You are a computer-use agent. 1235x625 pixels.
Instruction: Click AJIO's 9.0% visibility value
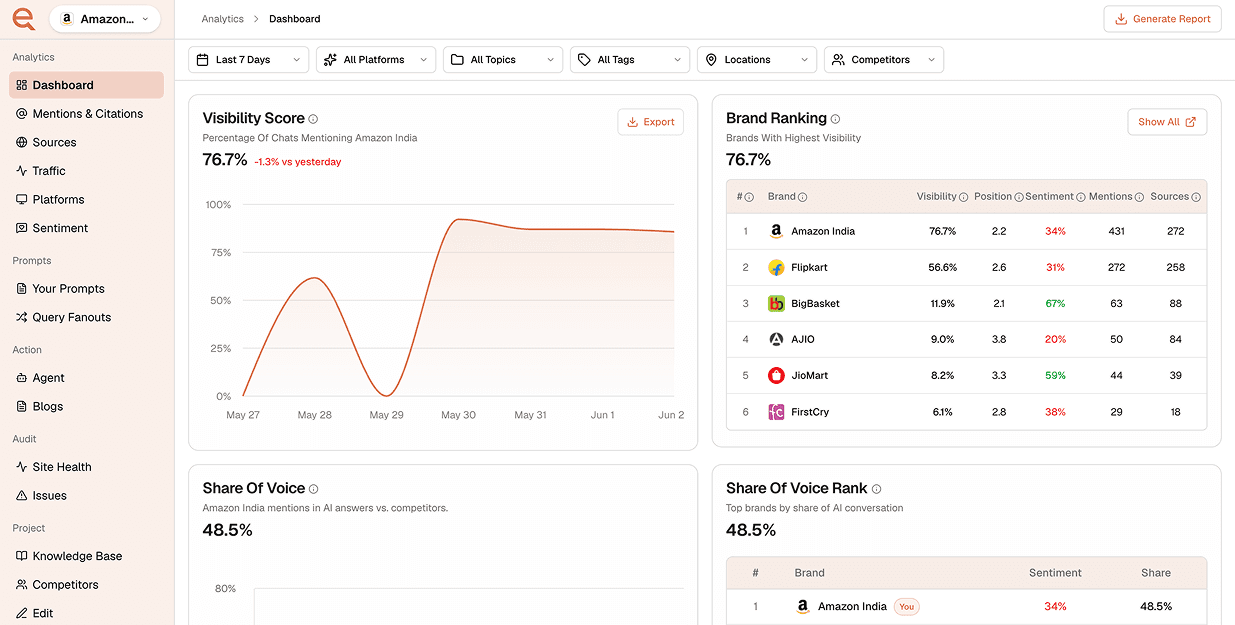(942, 339)
